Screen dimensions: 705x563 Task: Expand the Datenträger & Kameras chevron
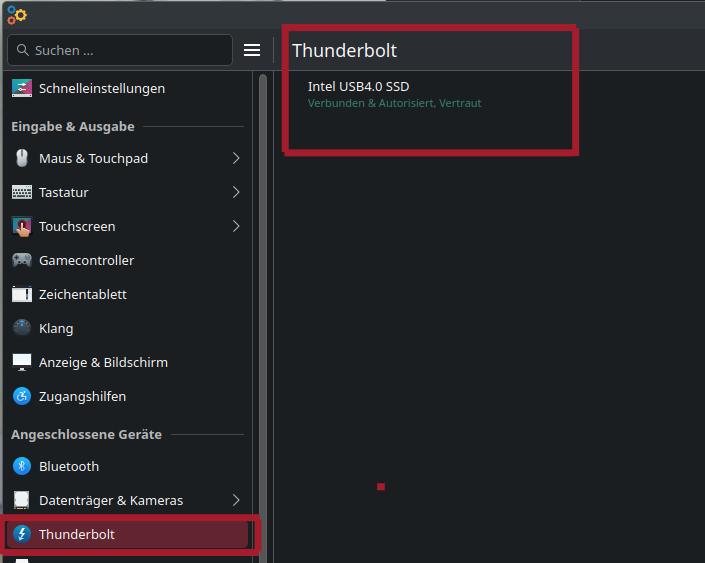coord(236,500)
